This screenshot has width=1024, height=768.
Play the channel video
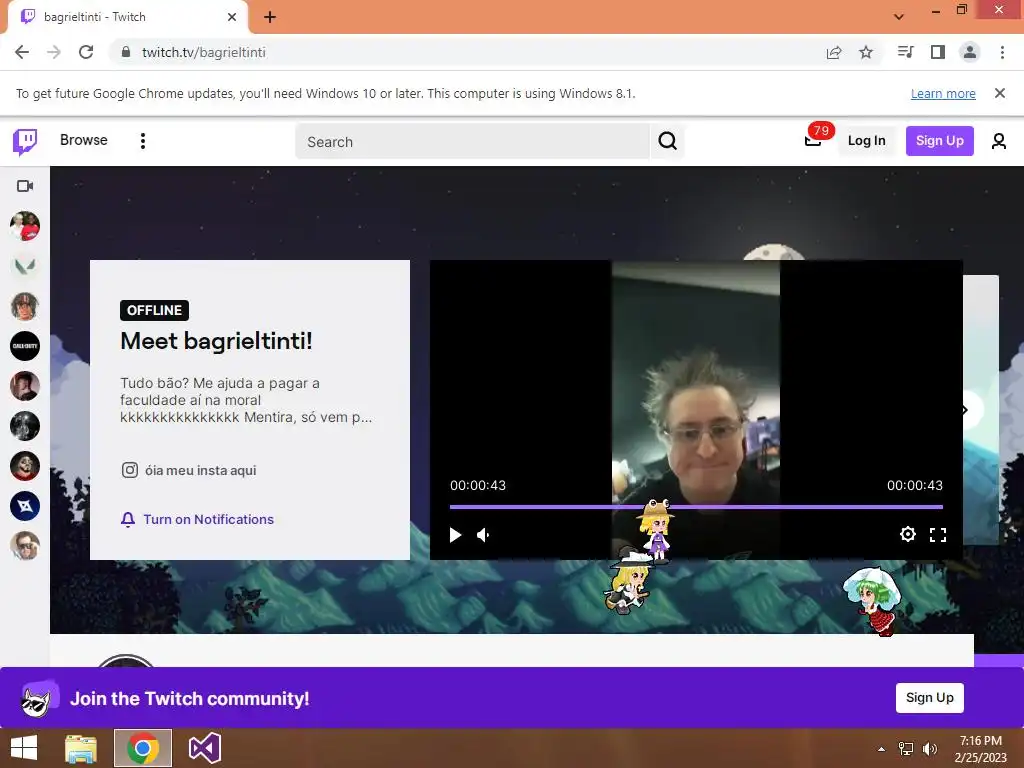pyautogui.click(x=455, y=535)
